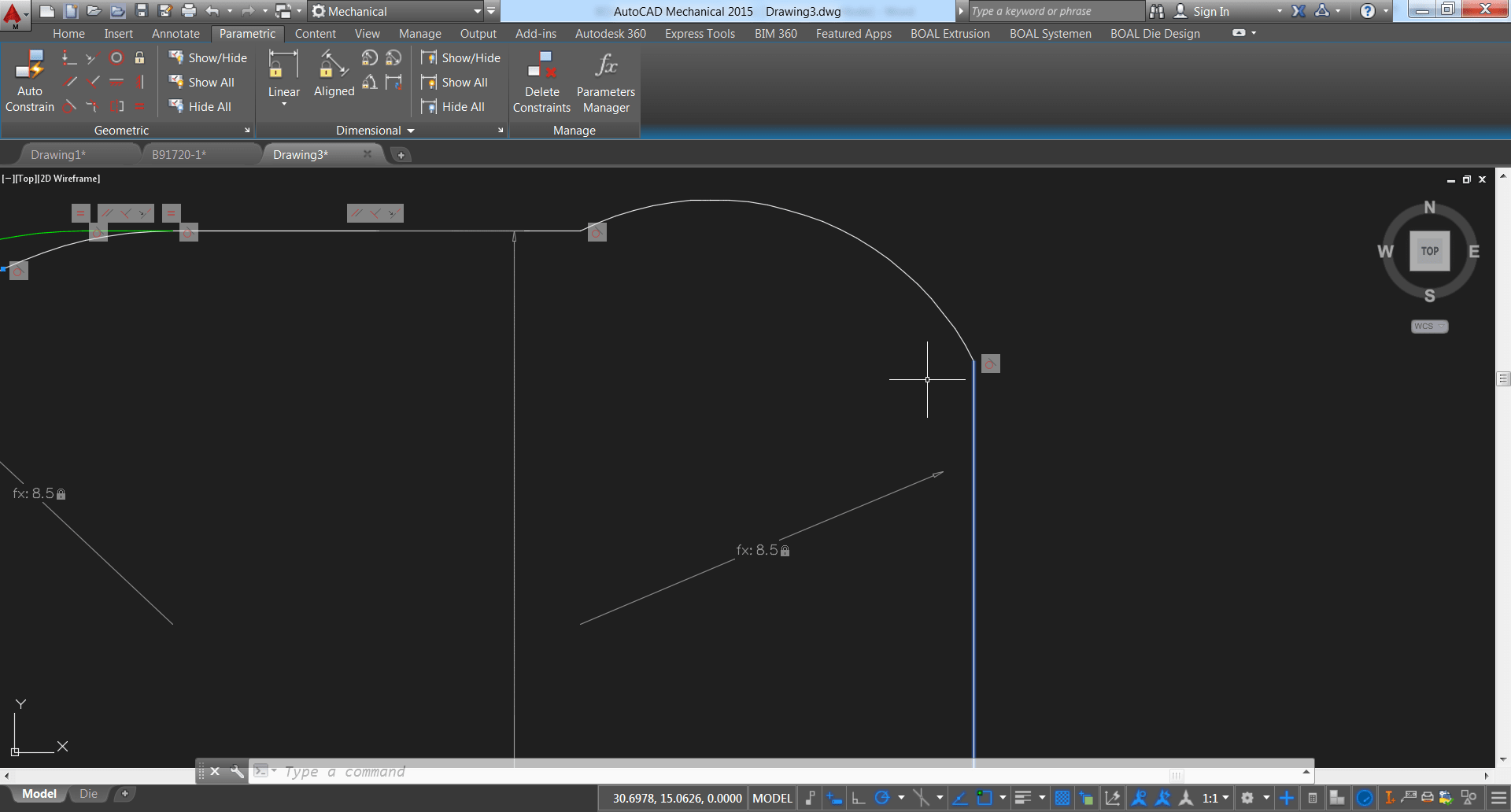Toggle Hardware Acceleration blue circle icon
The width and height of the screenshot is (1511, 812).
click(1365, 798)
